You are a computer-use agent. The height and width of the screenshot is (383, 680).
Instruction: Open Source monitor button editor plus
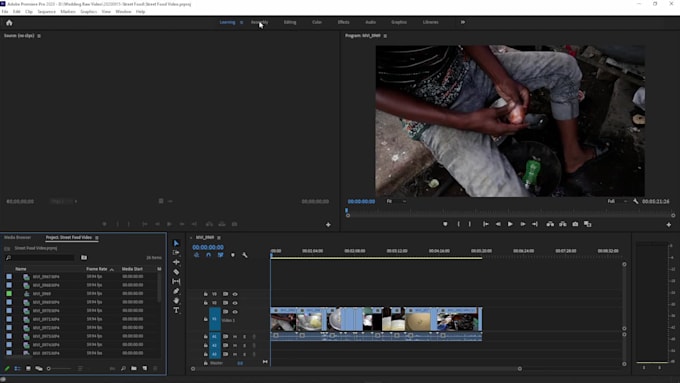(328, 225)
